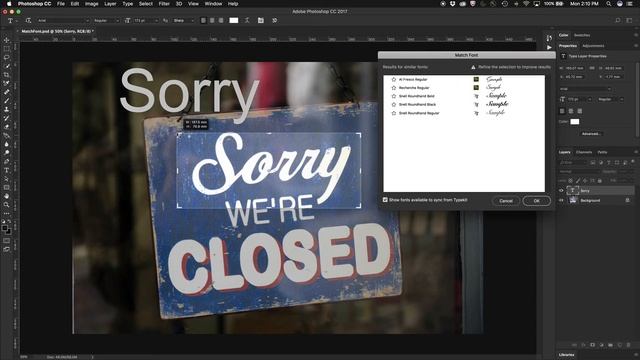
Task: Open the Type menu
Action: click(128, 4)
